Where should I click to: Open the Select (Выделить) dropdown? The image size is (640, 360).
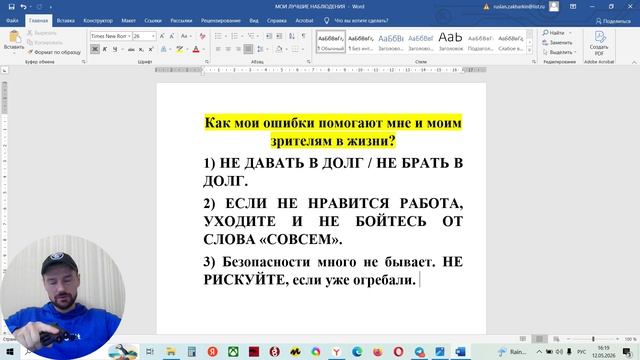pyautogui.click(x=559, y=52)
